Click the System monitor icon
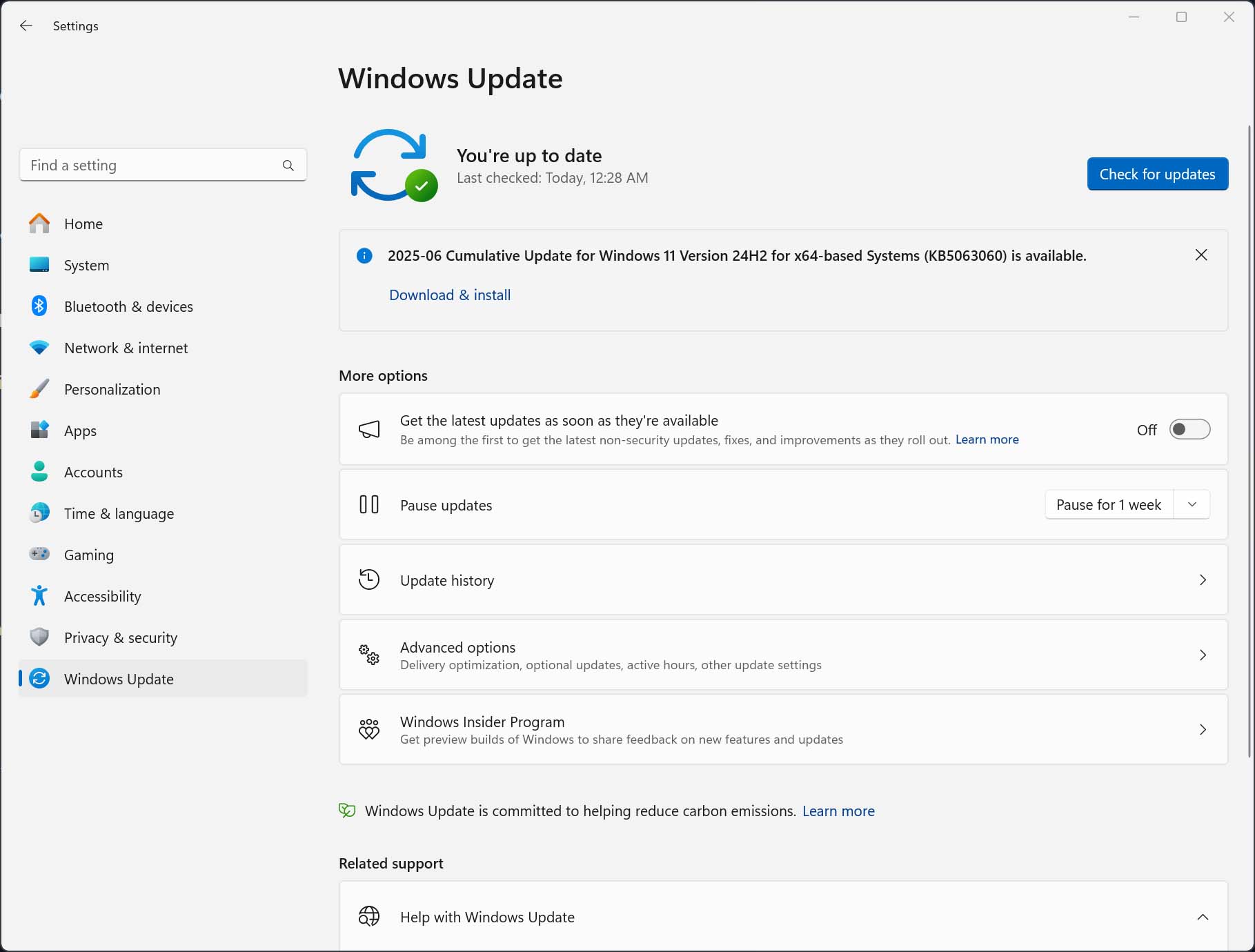Screen dimensions: 1255x952 (x=39, y=265)
